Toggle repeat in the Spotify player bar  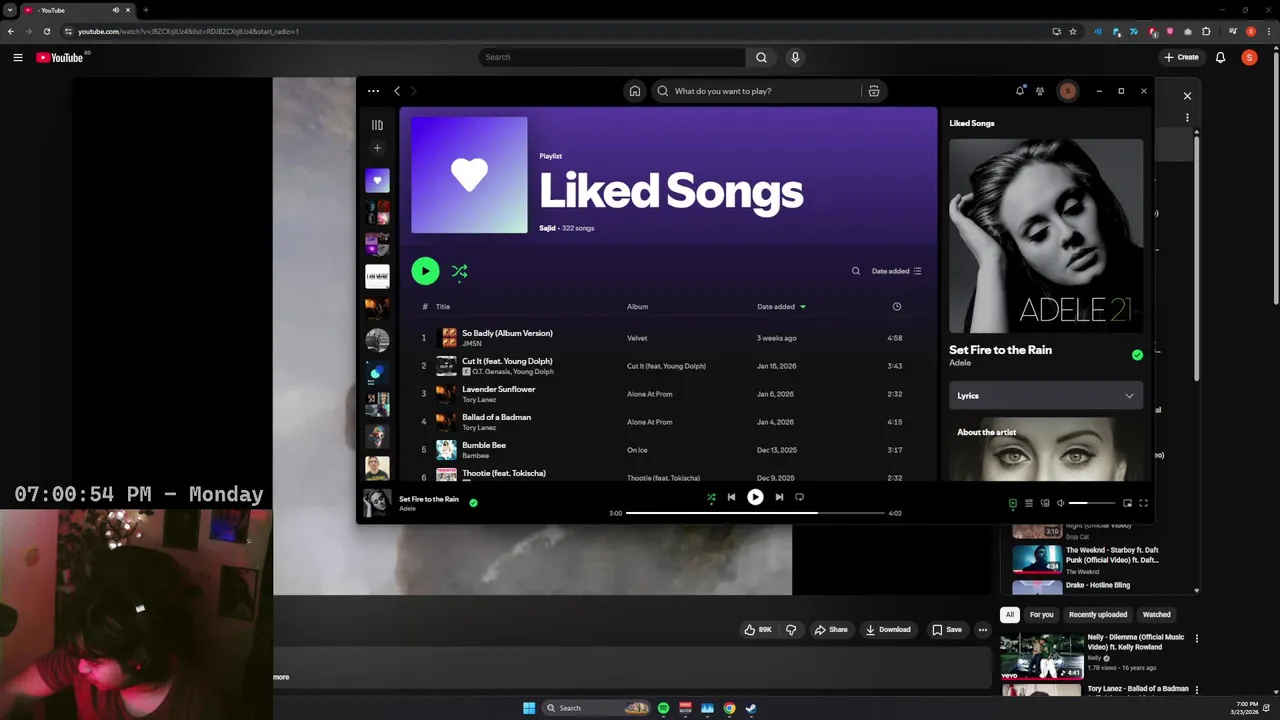(799, 497)
